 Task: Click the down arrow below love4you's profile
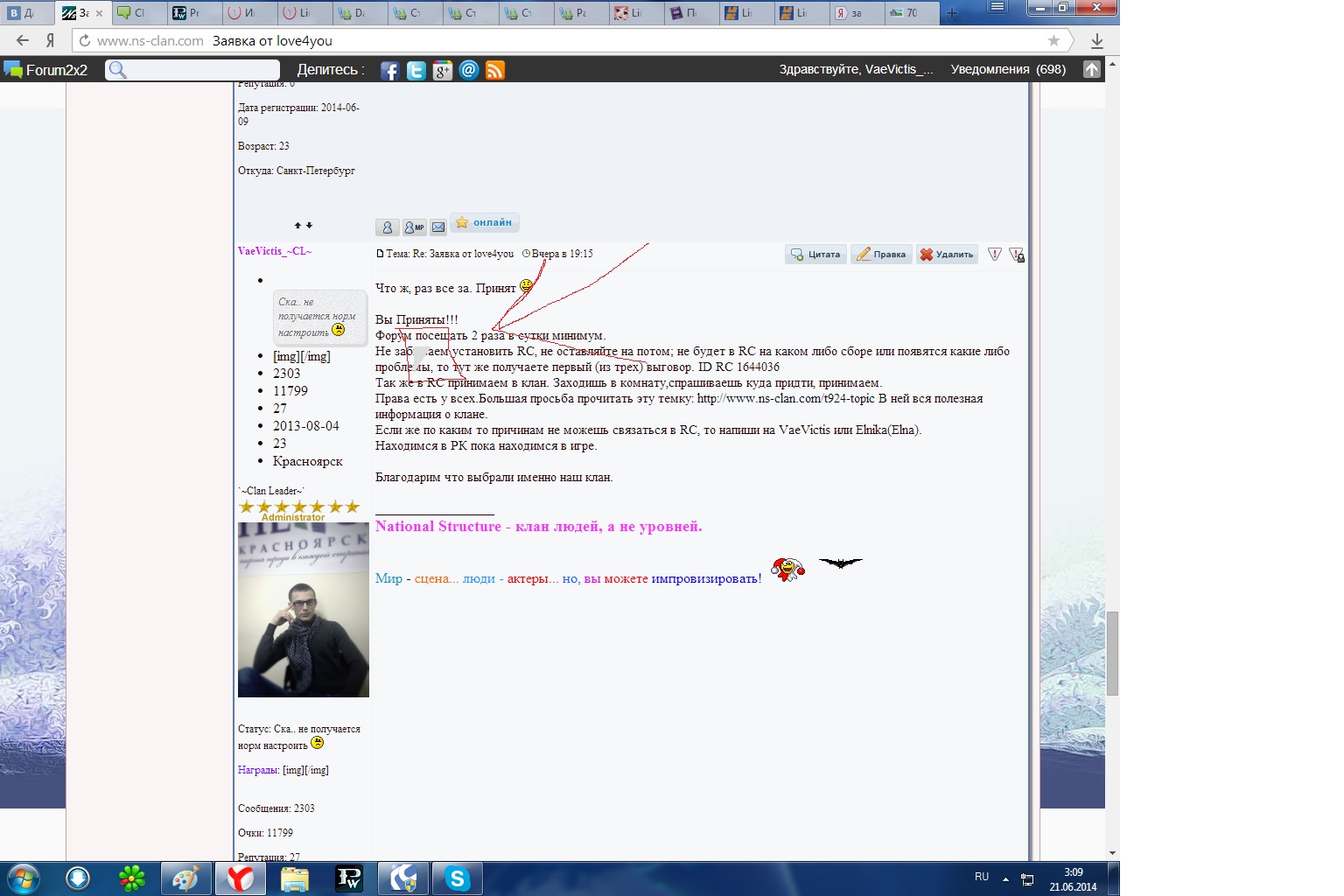click(309, 226)
